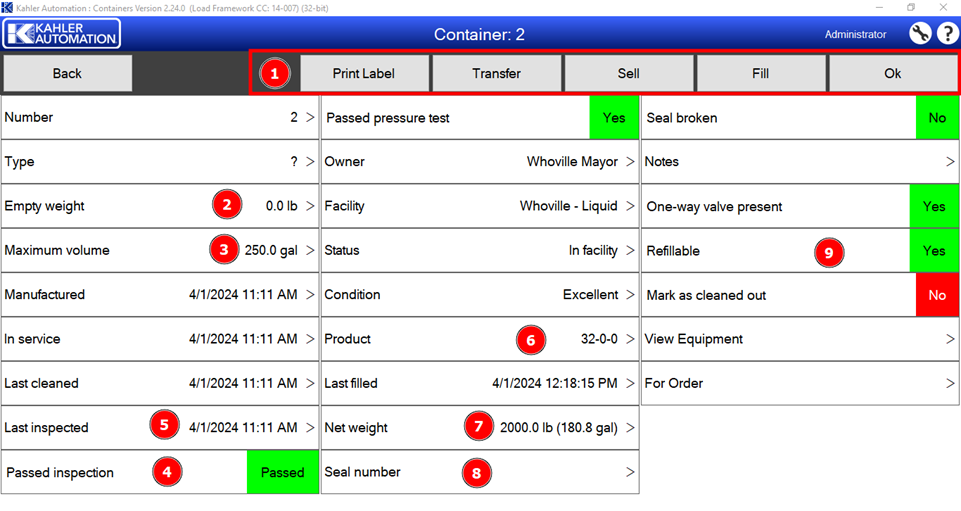The image size is (961, 511).
Task: Select Excellent condition value
Action: point(590,294)
